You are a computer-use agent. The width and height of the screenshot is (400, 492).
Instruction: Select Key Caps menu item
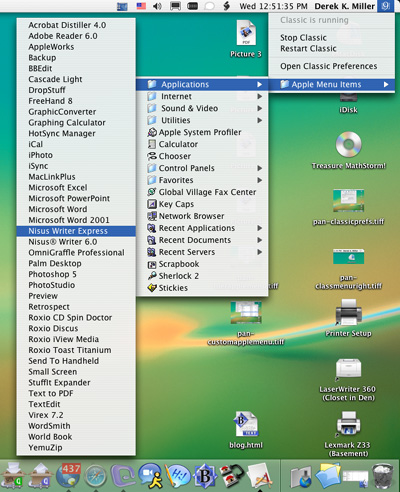(202, 204)
